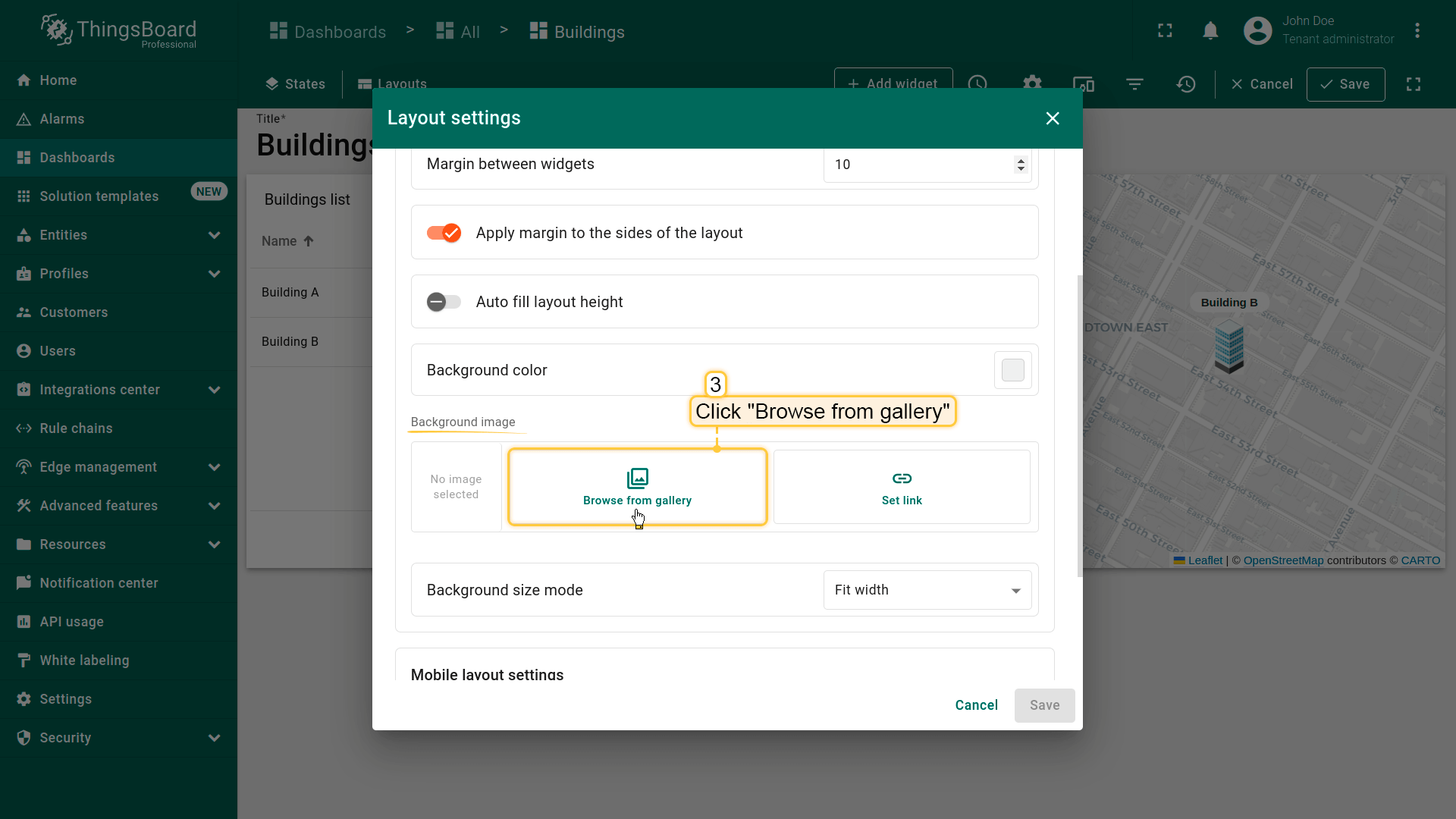
Task: Click the Leaflet link on map
Action: point(1205,560)
